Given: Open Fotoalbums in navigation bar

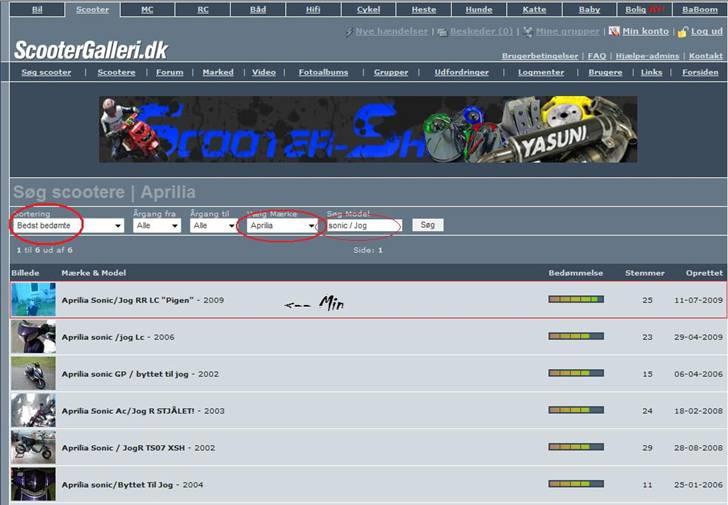Looking at the screenshot, I should (x=323, y=72).
